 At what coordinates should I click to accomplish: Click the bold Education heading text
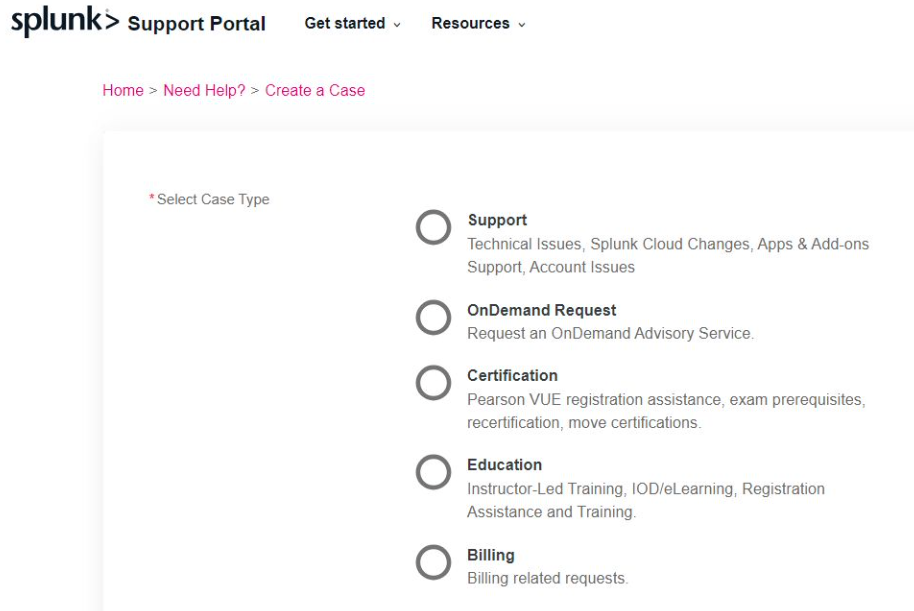[504, 465]
